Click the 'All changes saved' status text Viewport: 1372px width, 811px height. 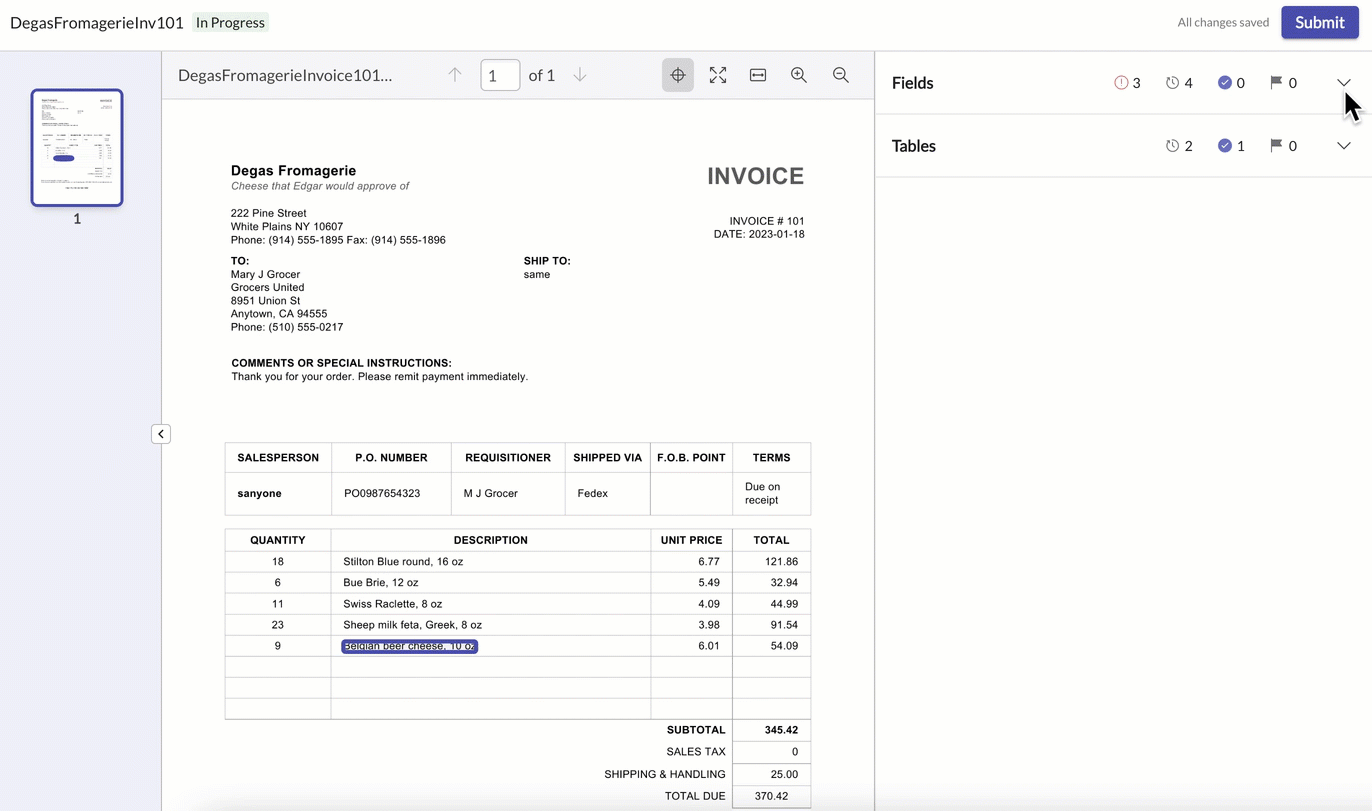(x=1223, y=22)
